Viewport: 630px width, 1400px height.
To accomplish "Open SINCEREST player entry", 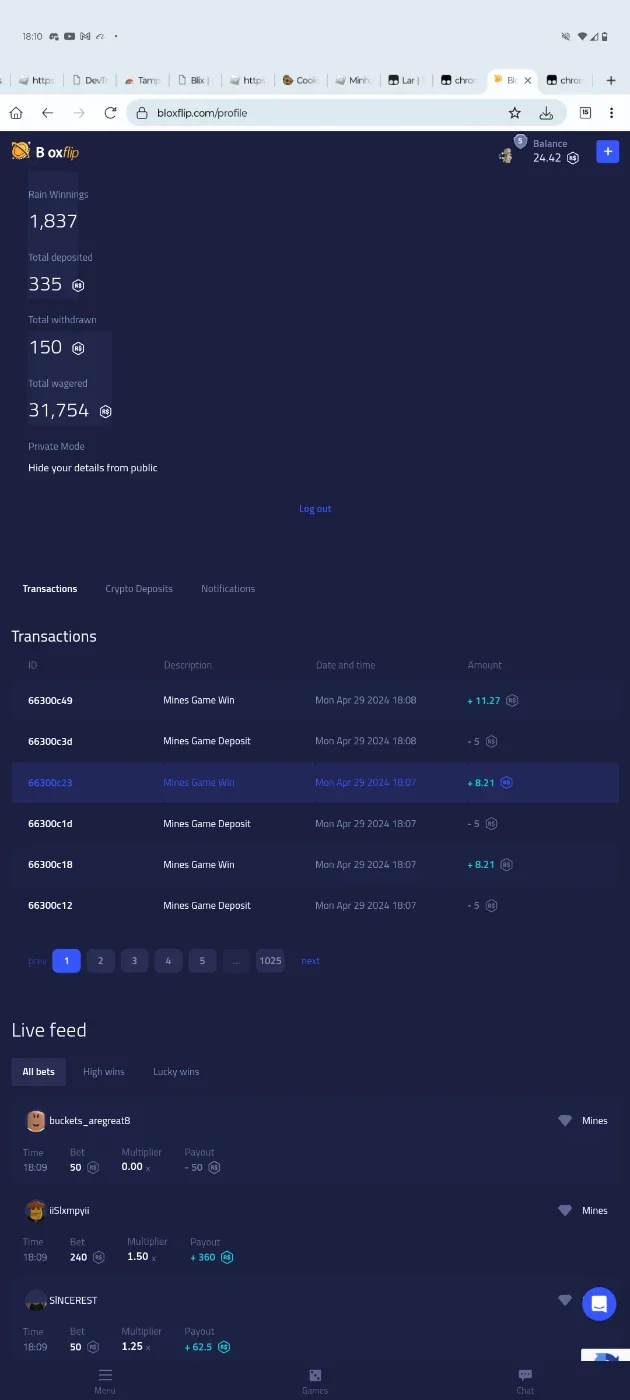I will tap(73, 1301).
